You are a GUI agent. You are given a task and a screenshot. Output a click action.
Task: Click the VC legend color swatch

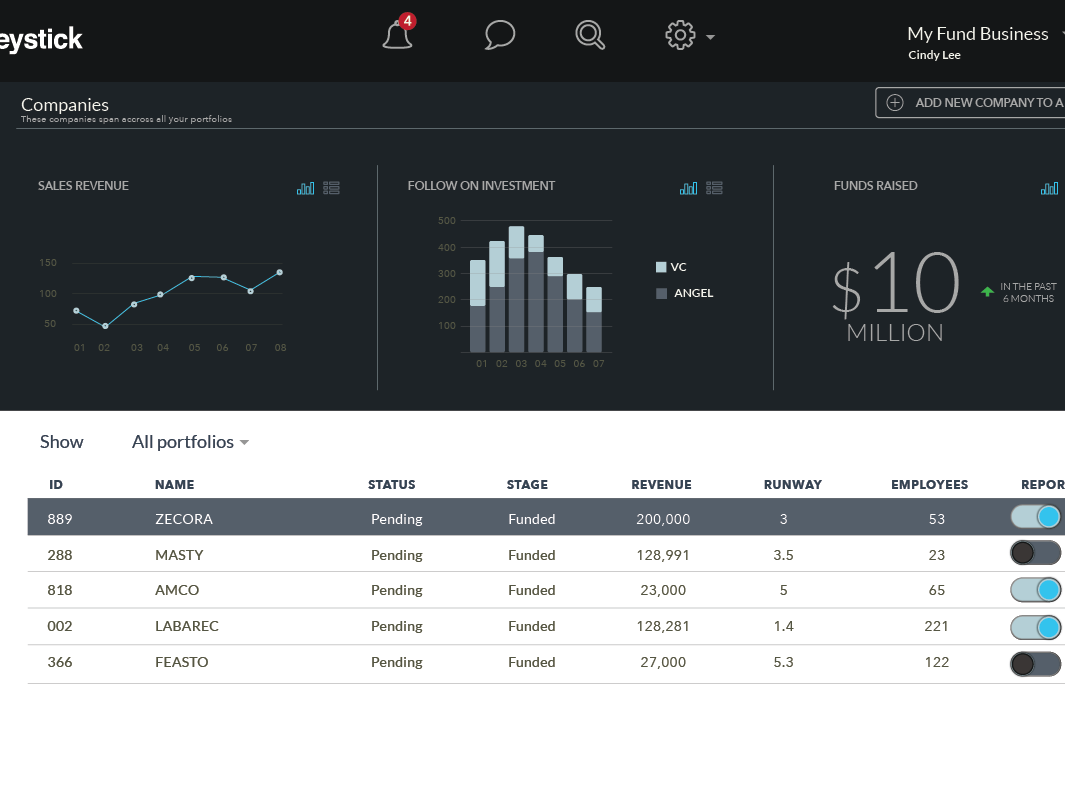tap(661, 267)
